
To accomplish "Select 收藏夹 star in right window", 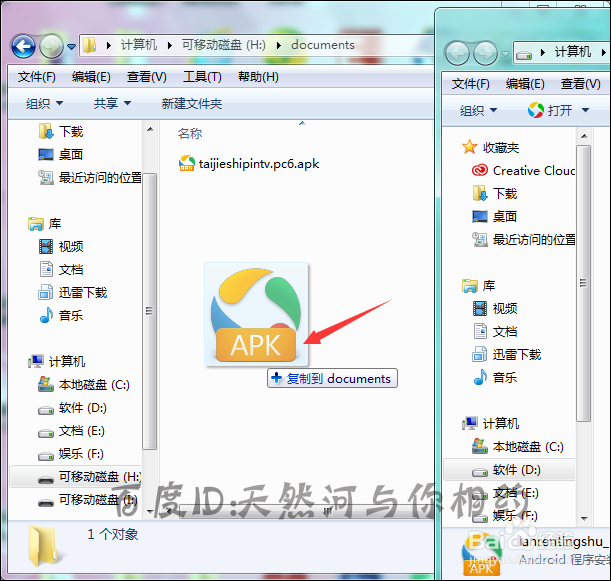I will pos(470,147).
